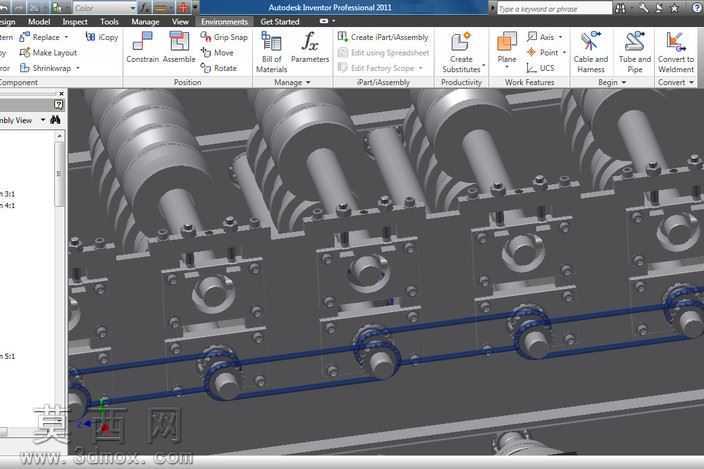Screen dimensions: 704x469
Task: Open the Shrinkwrap dropdown arrow
Action: pyautogui.click(x=78, y=68)
